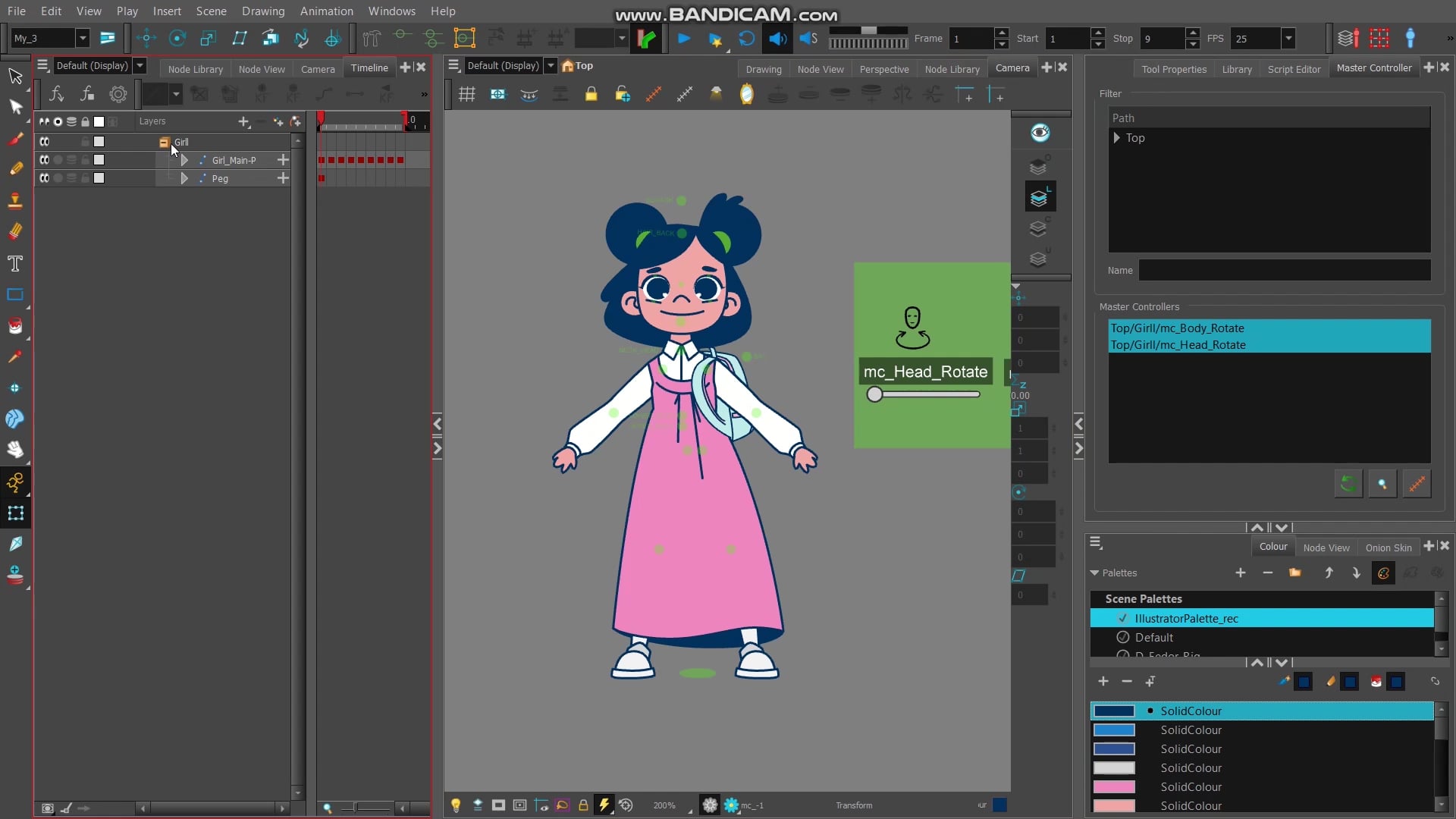The width and height of the screenshot is (1456, 819).
Task: Toggle sound playback icon
Action: tap(777, 38)
